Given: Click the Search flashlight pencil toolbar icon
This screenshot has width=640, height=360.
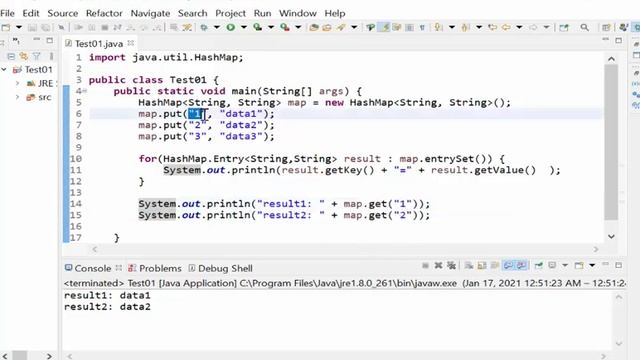Looking at the screenshot, I should 341,27.
